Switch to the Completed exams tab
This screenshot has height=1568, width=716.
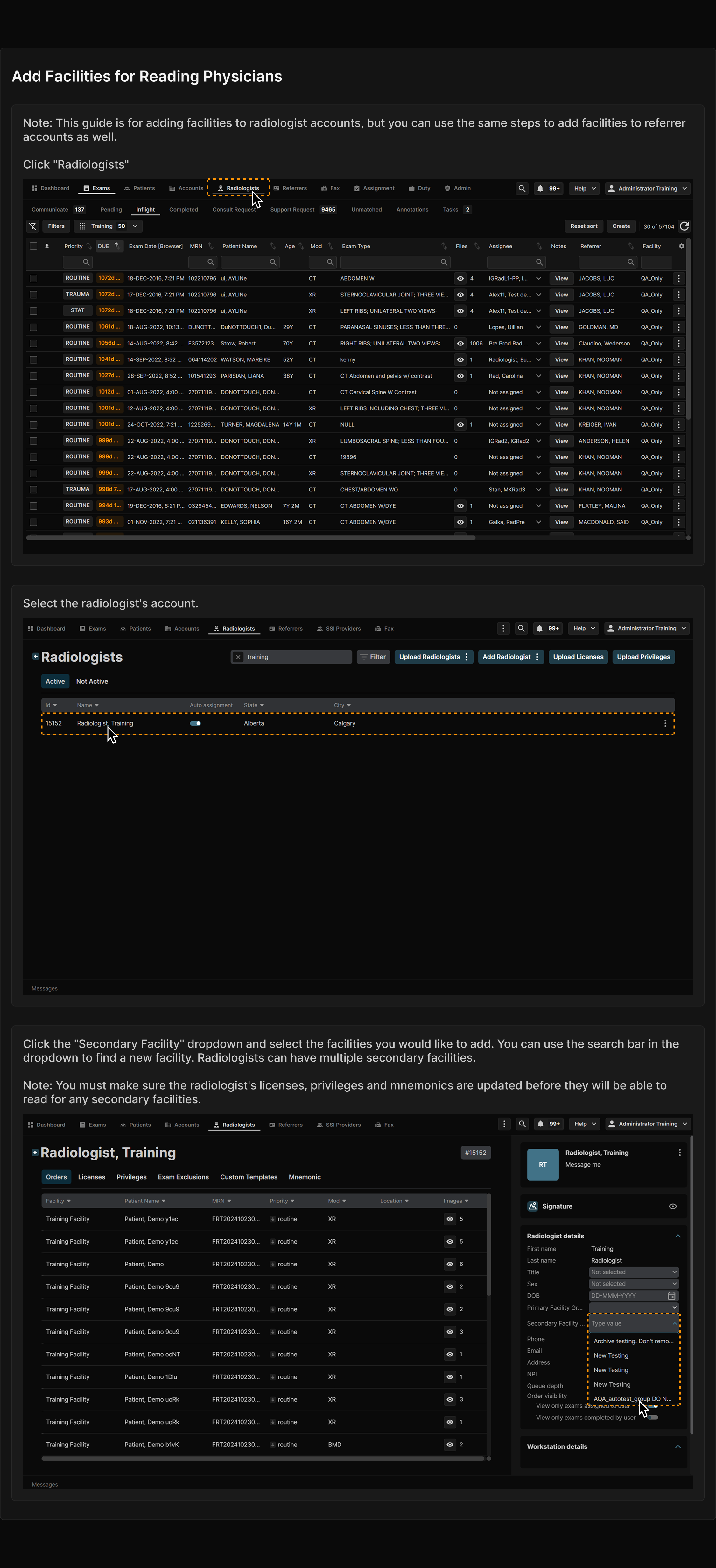click(183, 209)
